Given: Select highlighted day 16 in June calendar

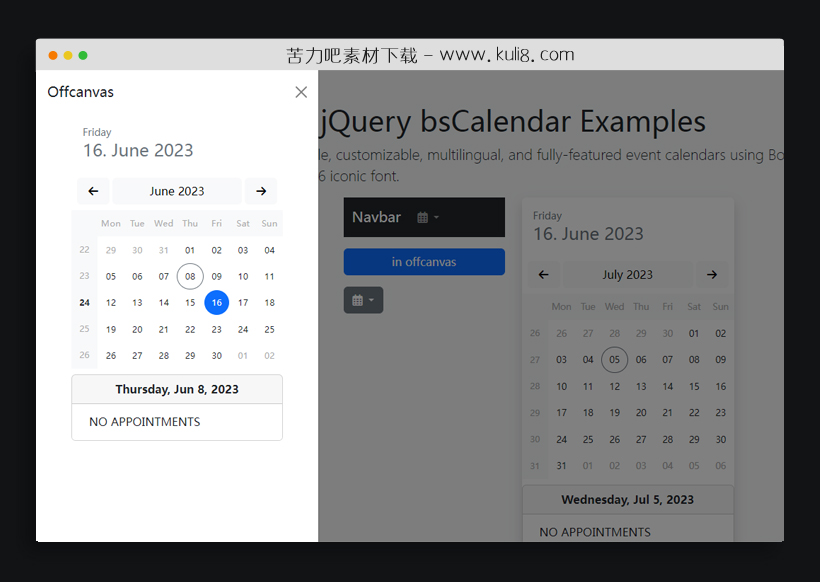Looking at the screenshot, I should click(216, 303).
